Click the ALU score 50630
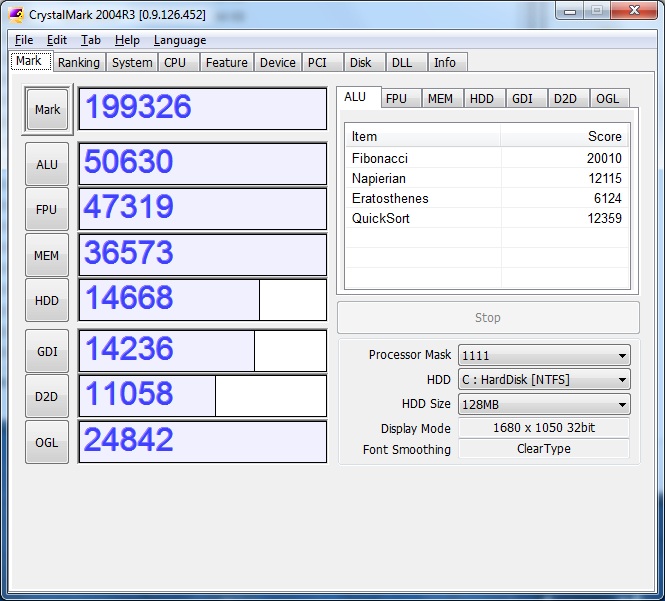Screen dimensions: 665x601 (203, 164)
